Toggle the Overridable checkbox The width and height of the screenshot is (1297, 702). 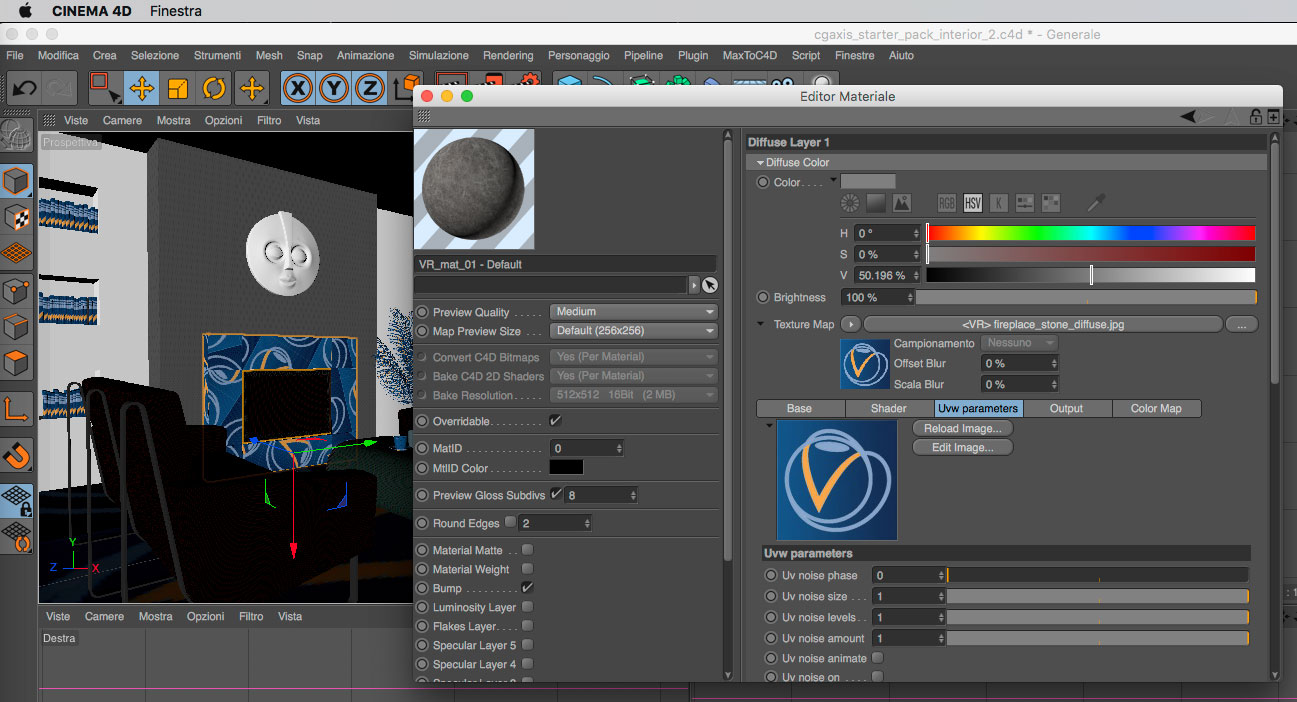point(555,421)
